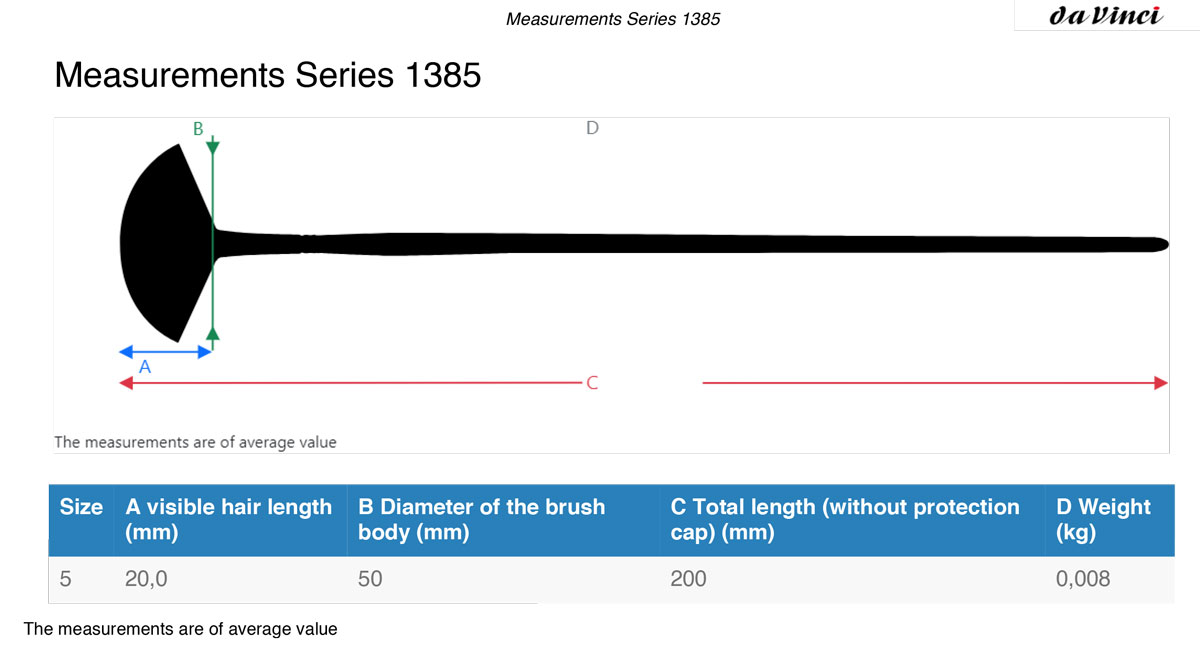
Task: Click the average value note inside diagram
Action: [195, 442]
